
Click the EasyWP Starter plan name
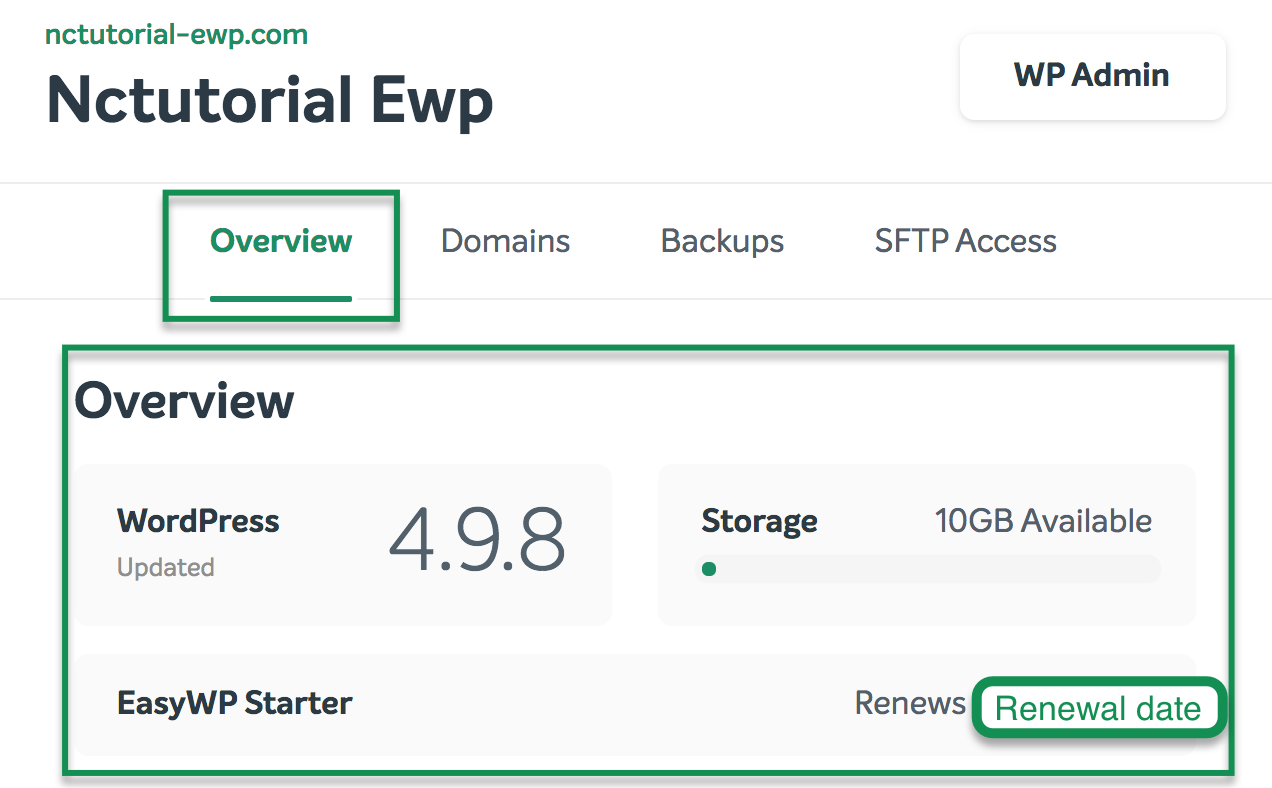click(235, 703)
